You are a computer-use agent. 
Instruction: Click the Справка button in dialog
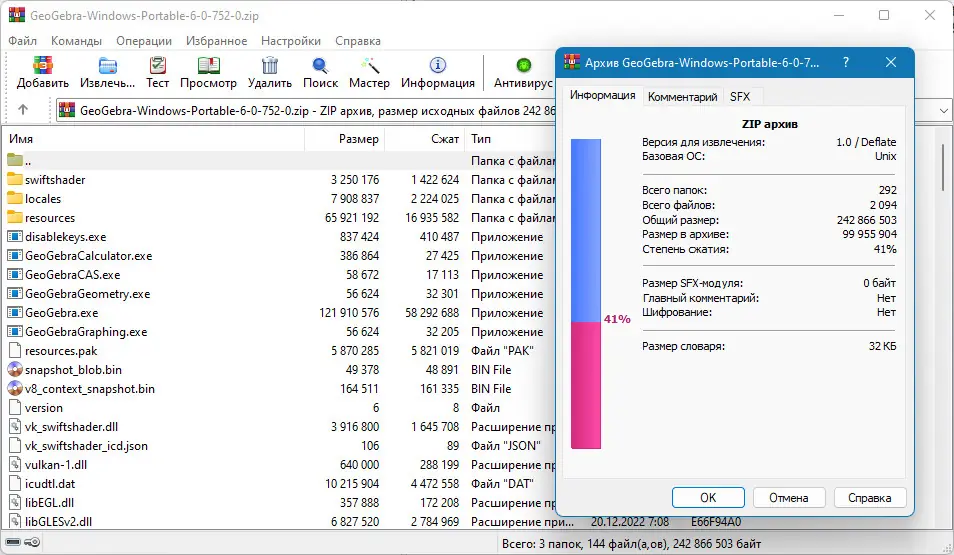coord(869,498)
